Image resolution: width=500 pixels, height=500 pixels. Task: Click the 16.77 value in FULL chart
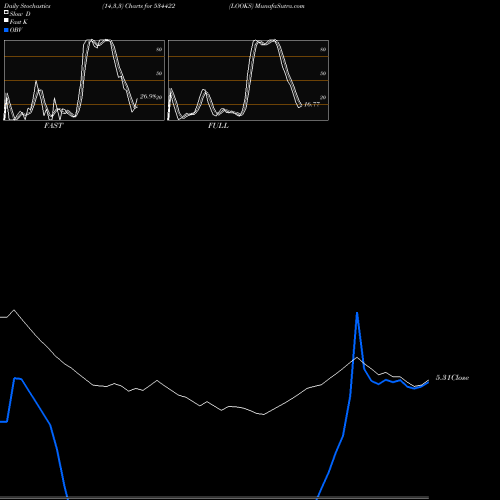(x=312, y=104)
